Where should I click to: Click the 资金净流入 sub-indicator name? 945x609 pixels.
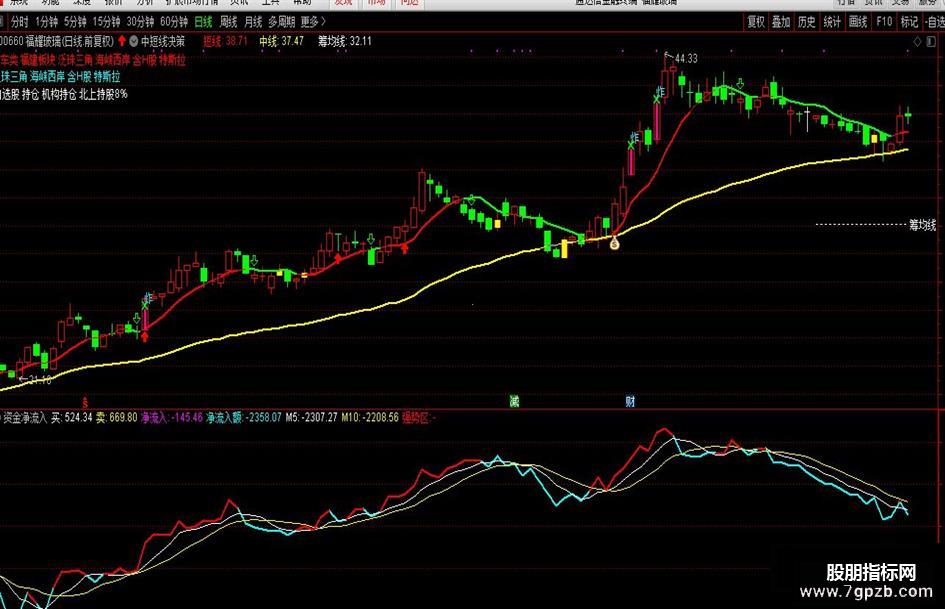[25, 417]
